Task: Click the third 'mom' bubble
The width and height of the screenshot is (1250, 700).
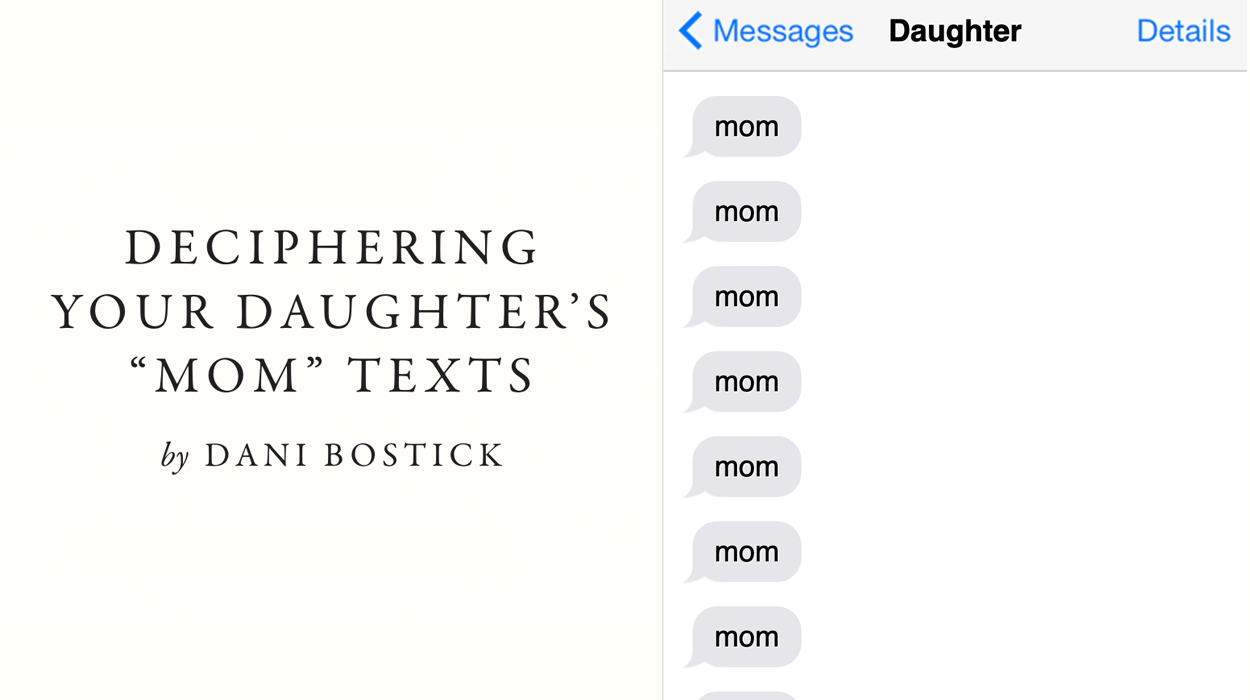Action: coord(744,297)
